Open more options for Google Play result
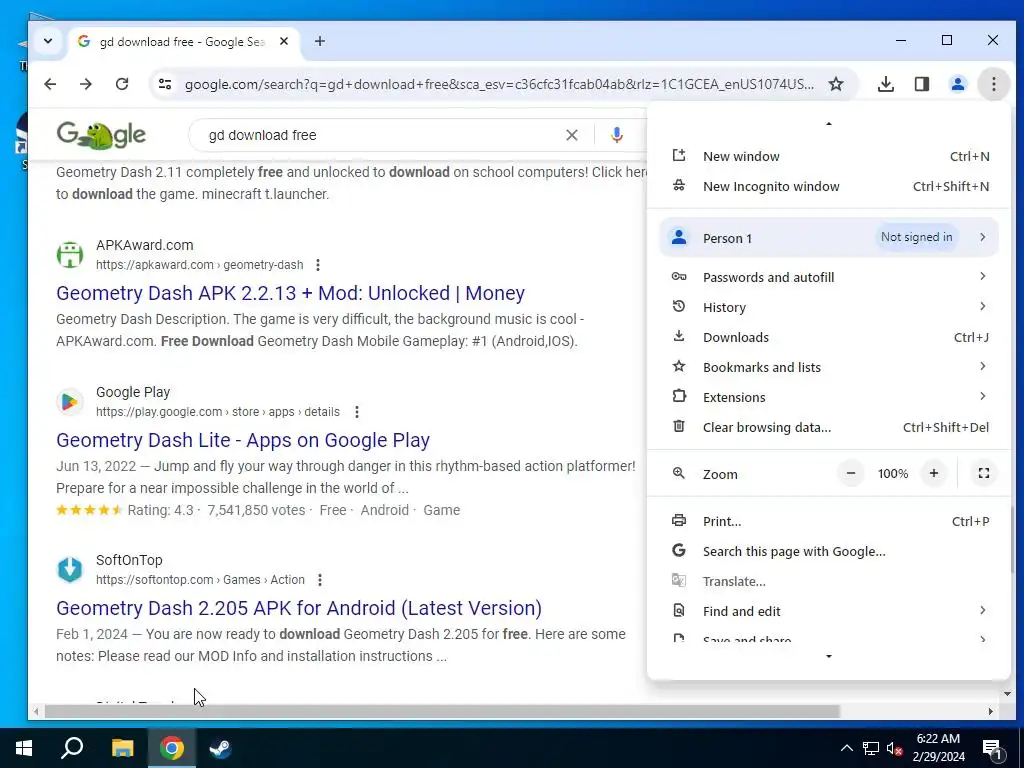1024x768 pixels. point(357,412)
